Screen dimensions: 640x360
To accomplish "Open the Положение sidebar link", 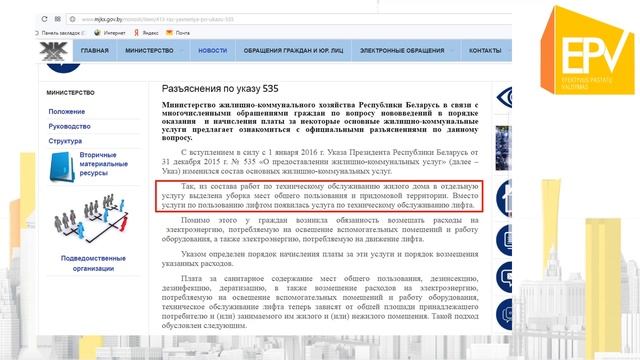I will coord(67,111).
